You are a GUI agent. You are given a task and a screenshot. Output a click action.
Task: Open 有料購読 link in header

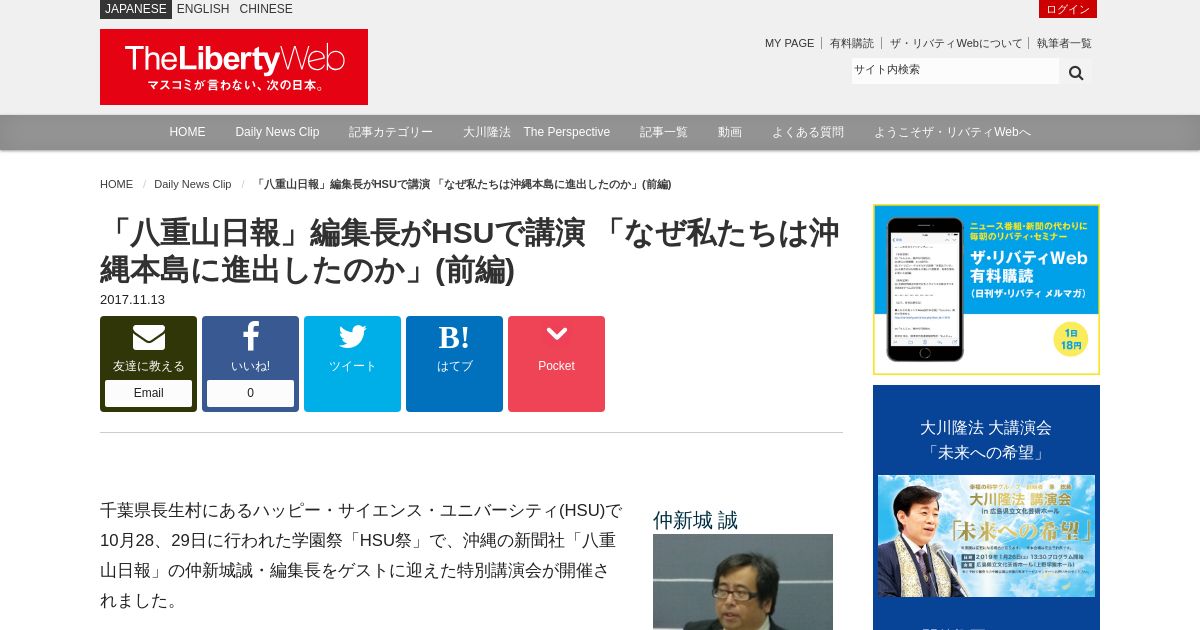pyautogui.click(x=852, y=43)
